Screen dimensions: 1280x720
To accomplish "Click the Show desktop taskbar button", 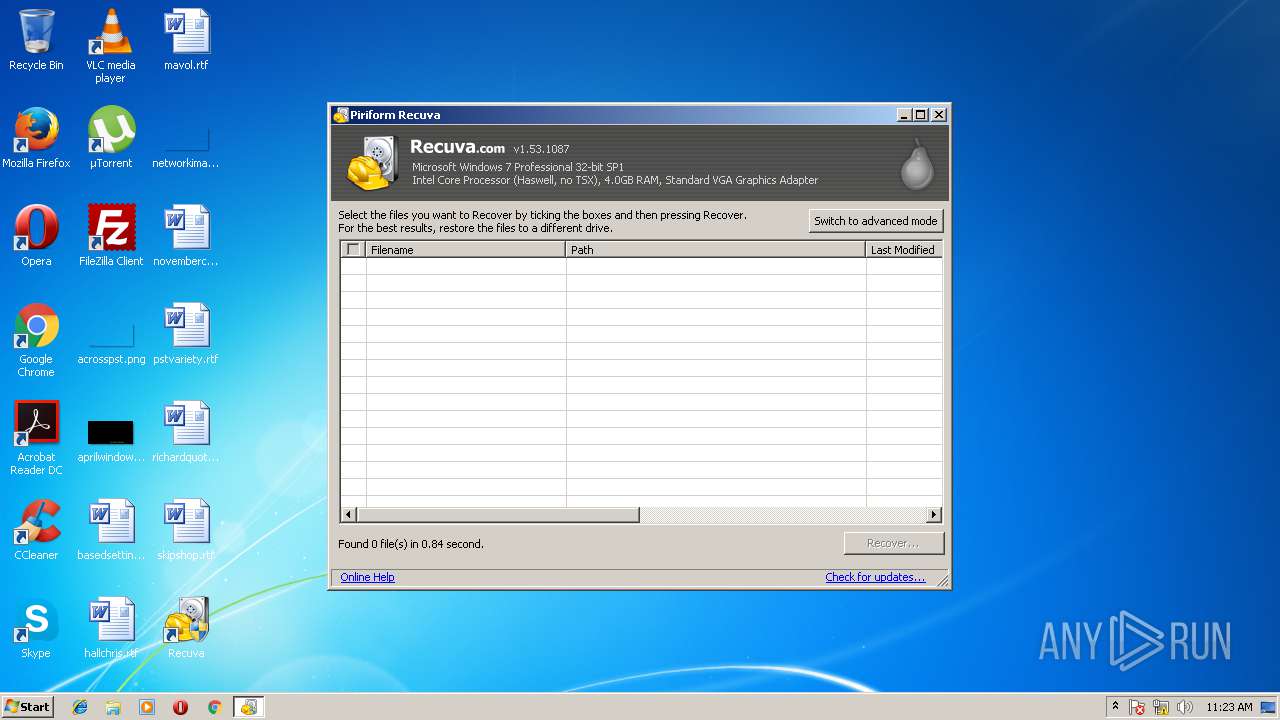I will coord(1270,707).
